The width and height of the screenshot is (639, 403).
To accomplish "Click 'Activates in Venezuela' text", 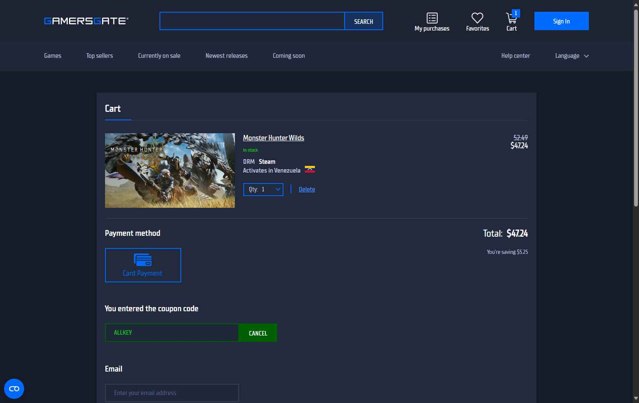I will click(271, 170).
